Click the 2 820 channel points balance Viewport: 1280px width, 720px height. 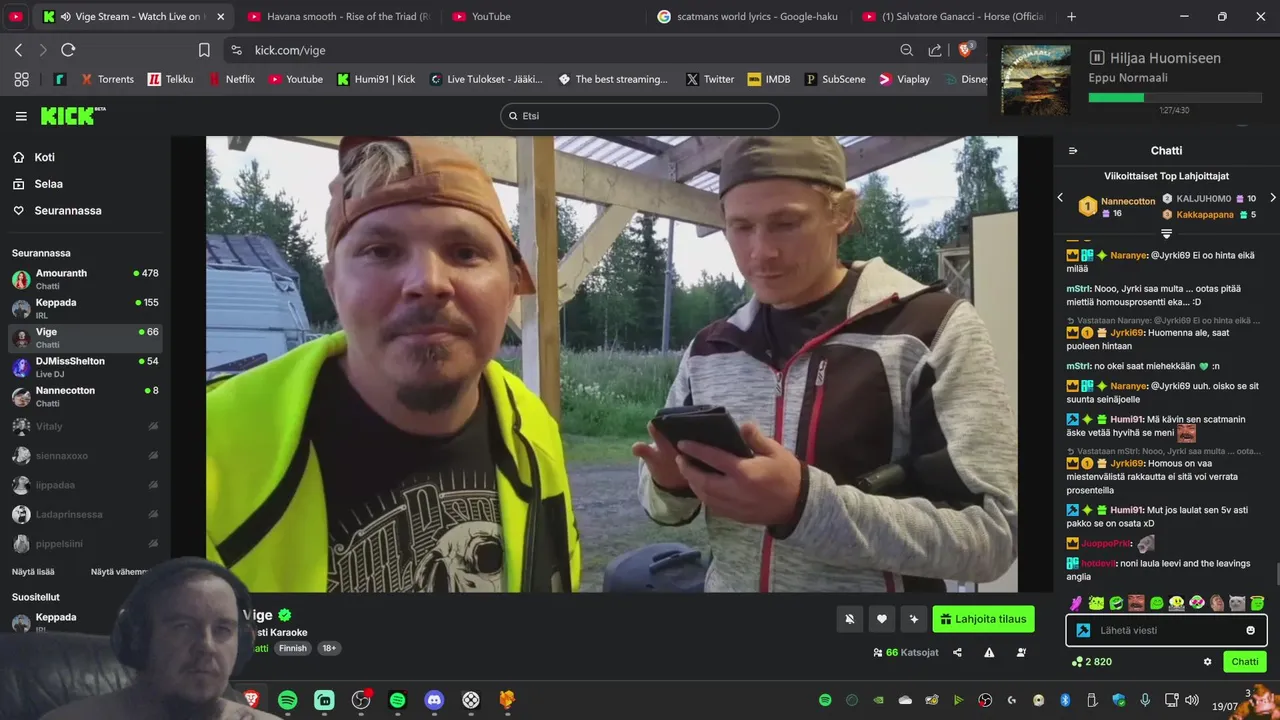point(1091,662)
